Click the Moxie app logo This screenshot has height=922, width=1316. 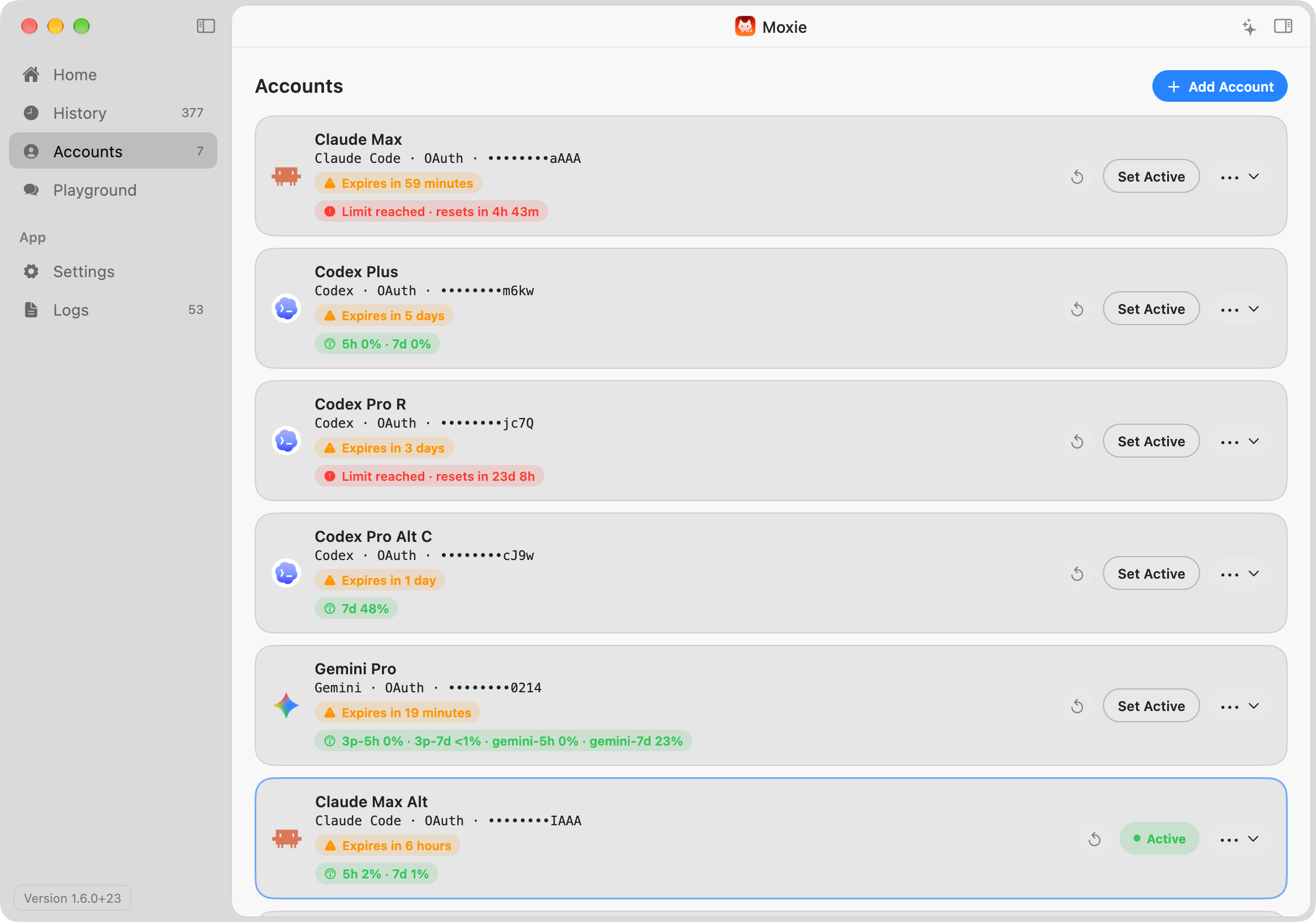pos(745,27)
